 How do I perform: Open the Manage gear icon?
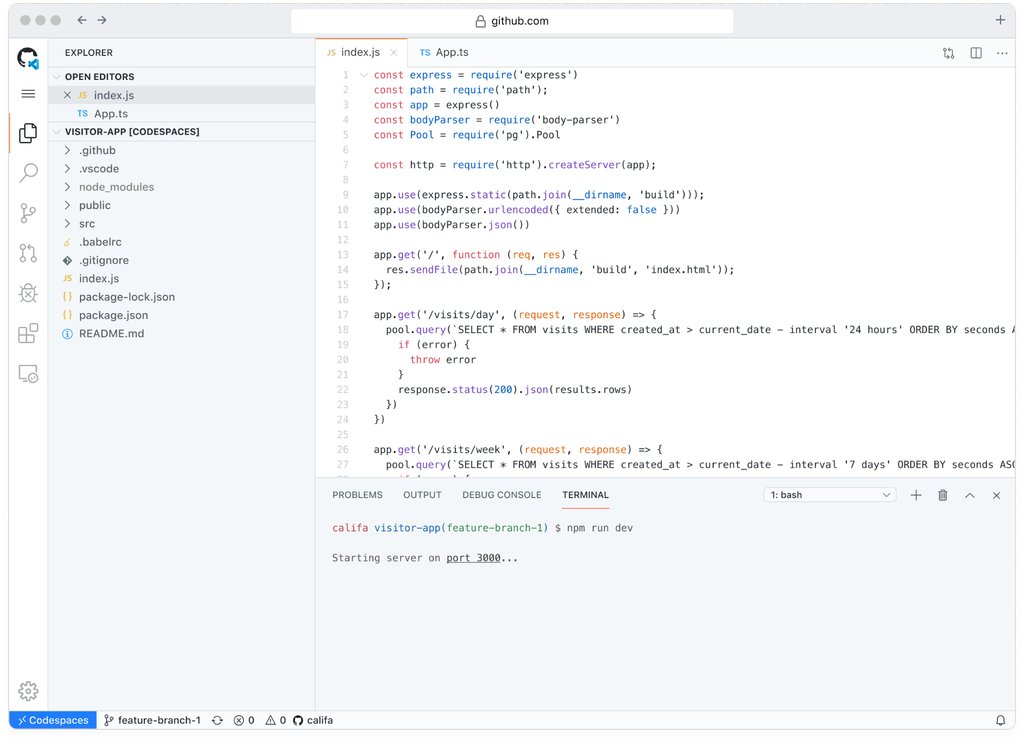28,691
